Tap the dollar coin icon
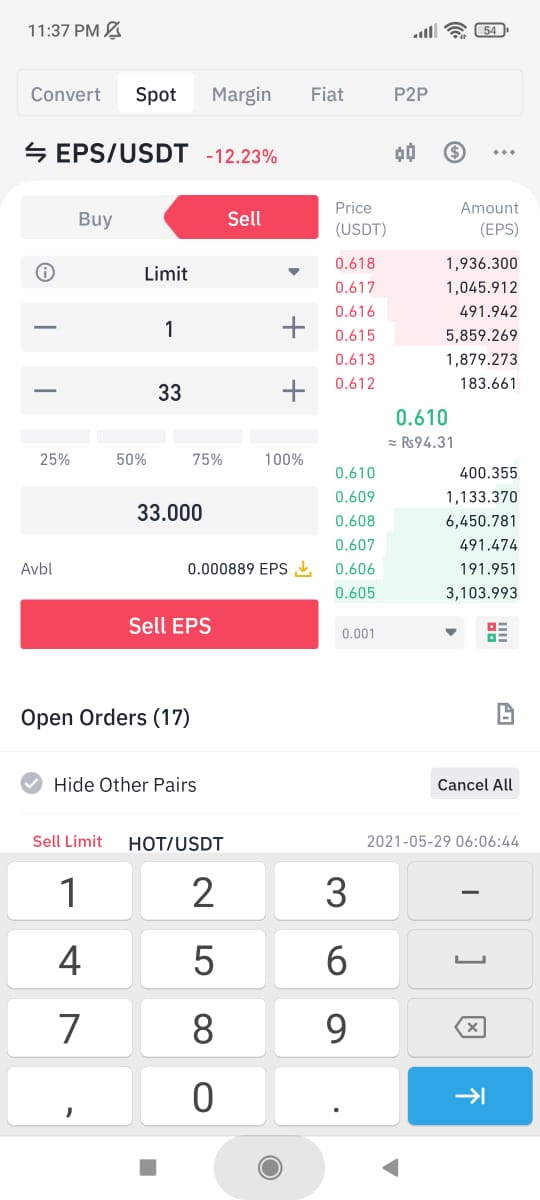This screenshot has height=1200, width=540. [455, 153]
